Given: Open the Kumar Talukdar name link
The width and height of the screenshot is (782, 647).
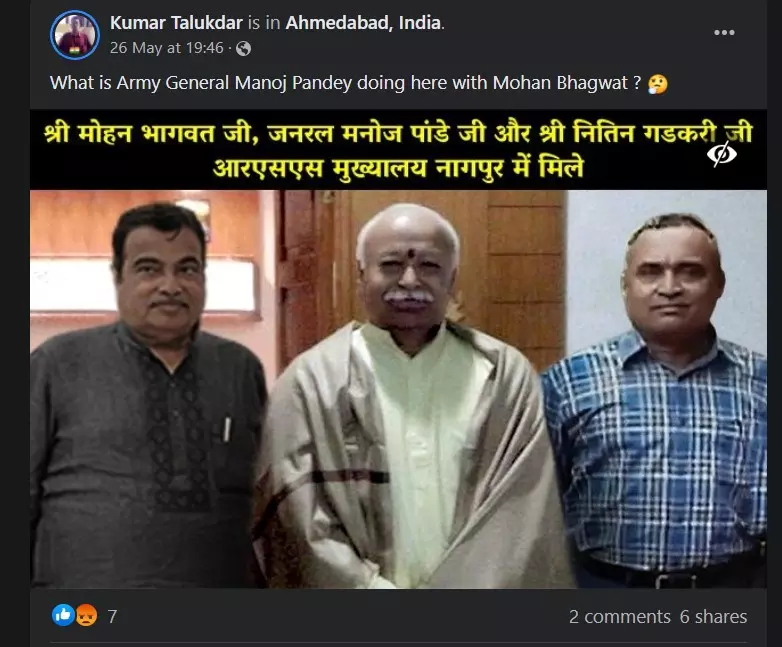Looking at the screenshot, I should click(x=176, y=23).
